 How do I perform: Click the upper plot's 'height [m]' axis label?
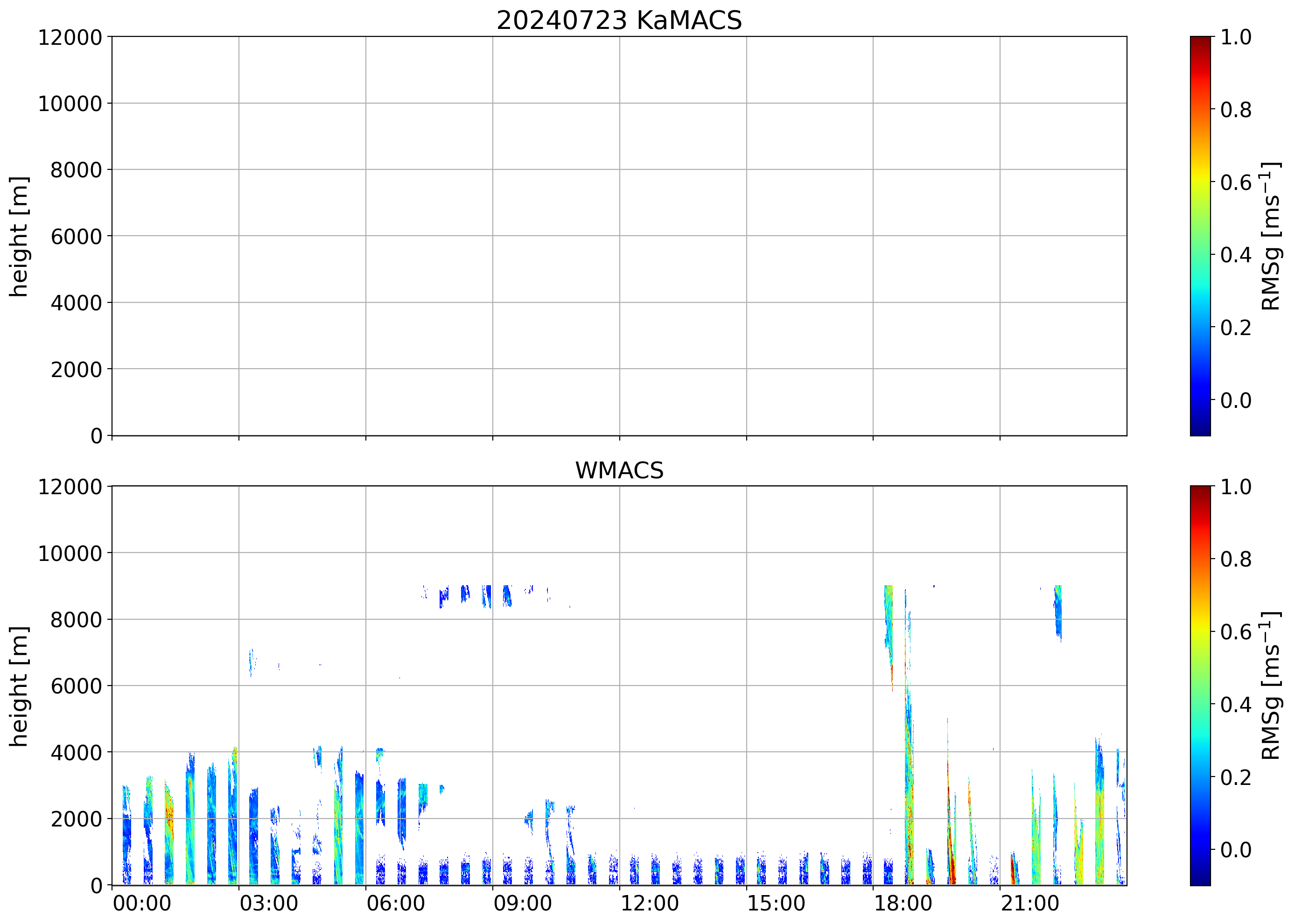(19, 236)
